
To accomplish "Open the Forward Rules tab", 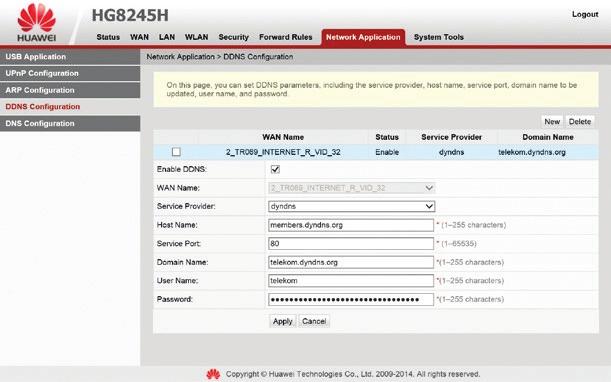I will point(286,37).
